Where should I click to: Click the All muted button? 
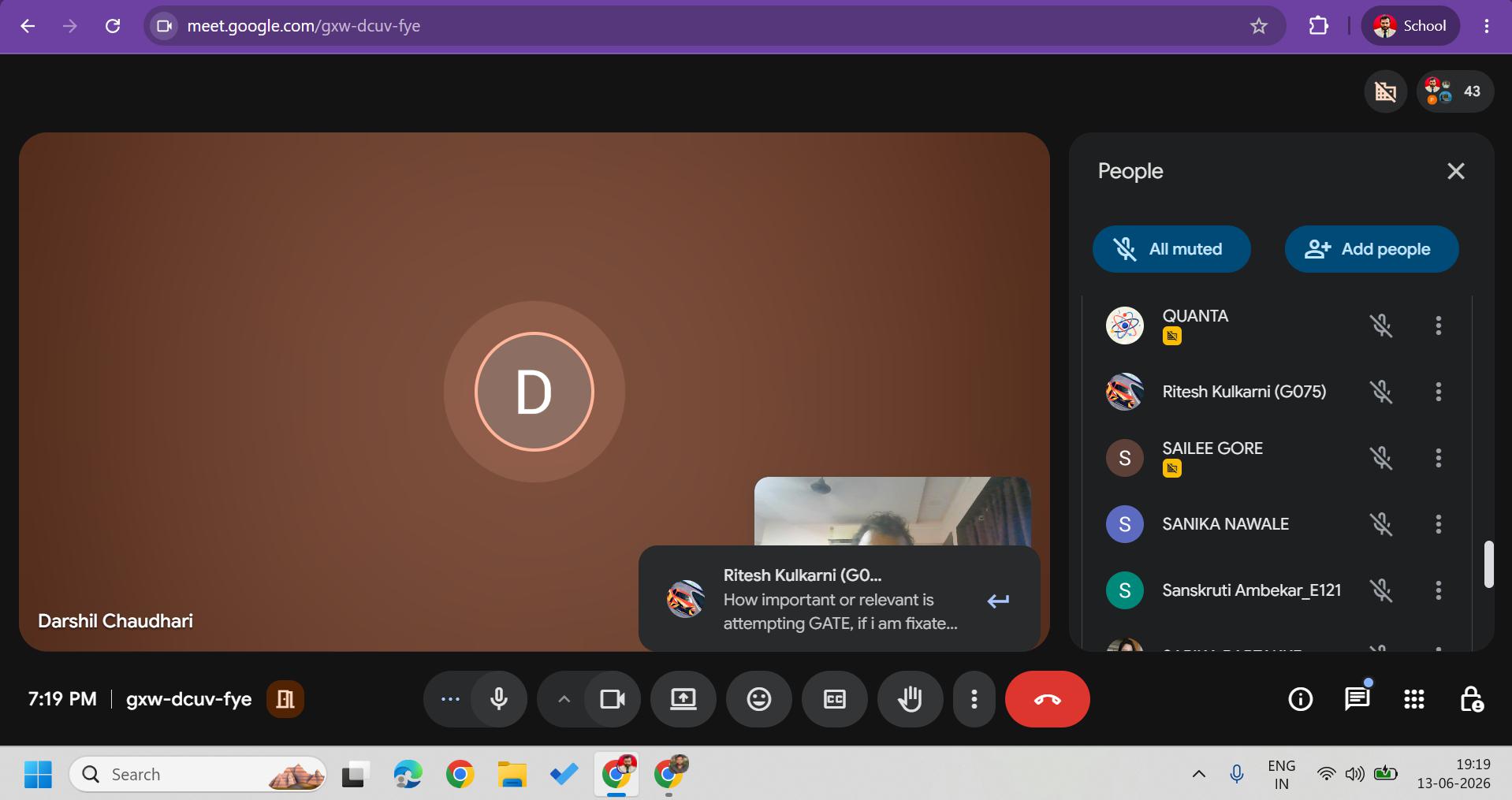pyautogui.click(x=1171, y=249)
